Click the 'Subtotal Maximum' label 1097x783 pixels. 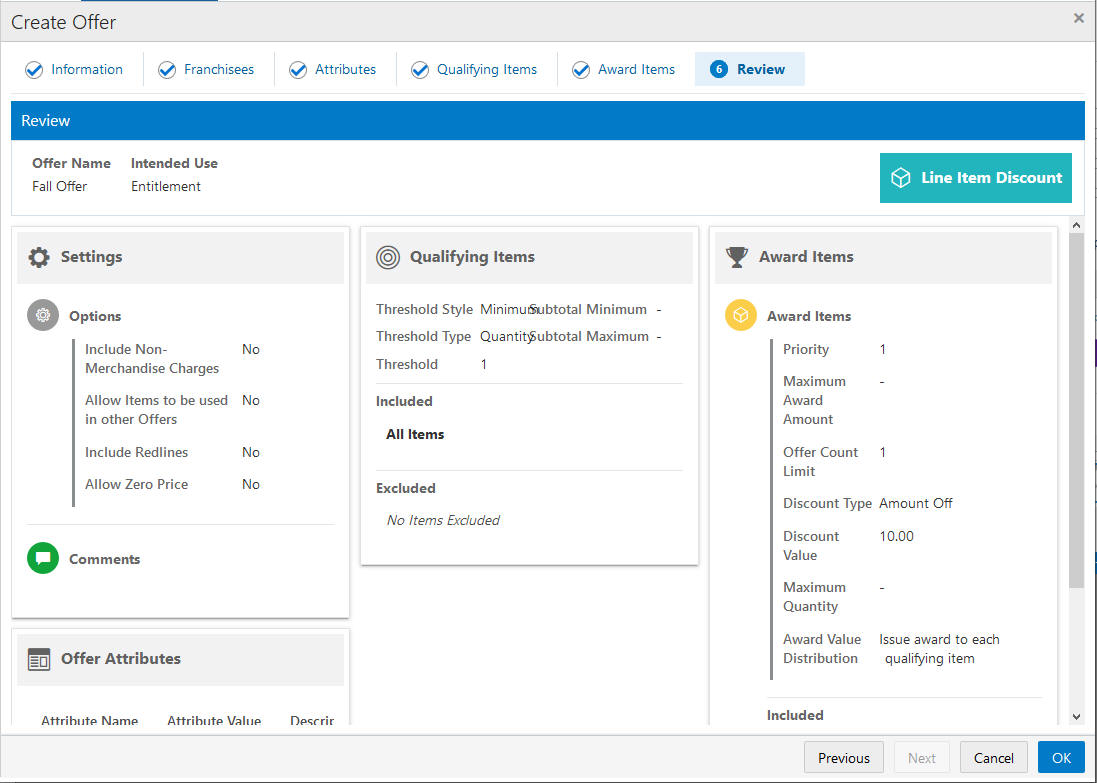pos(590,337)
